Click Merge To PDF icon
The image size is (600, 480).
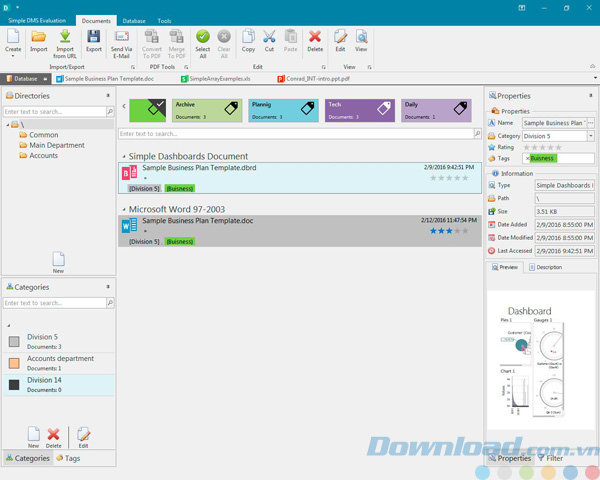(x=176, y=36)
